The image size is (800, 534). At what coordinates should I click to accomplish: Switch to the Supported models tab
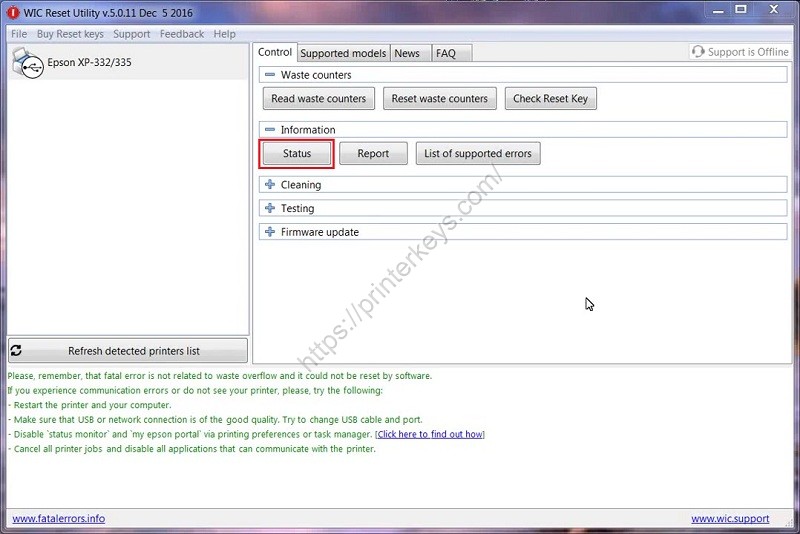coord(343,53)
